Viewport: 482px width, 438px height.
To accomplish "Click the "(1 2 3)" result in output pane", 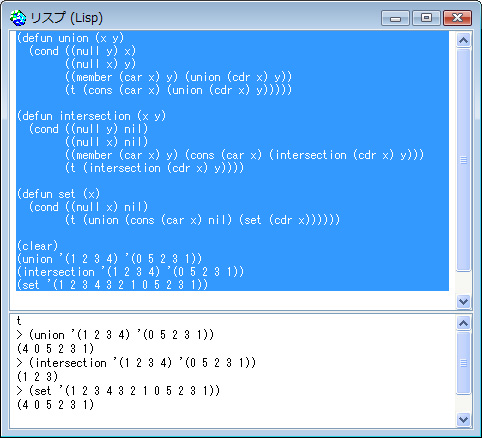I will 37,377.
